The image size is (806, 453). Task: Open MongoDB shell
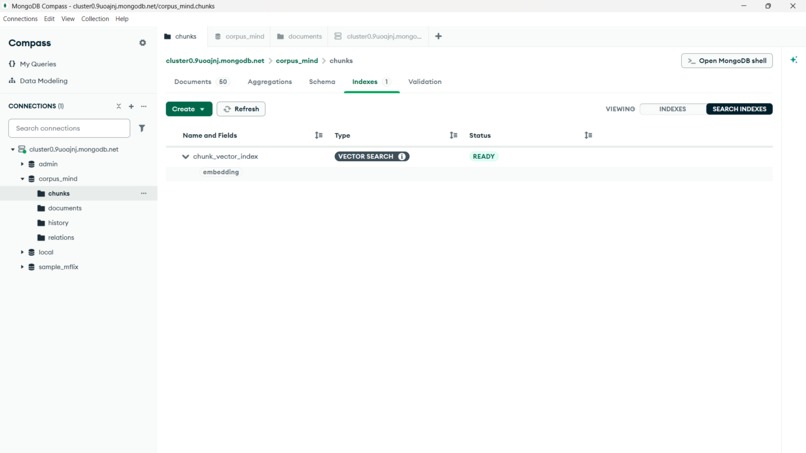tap(727, 61)
